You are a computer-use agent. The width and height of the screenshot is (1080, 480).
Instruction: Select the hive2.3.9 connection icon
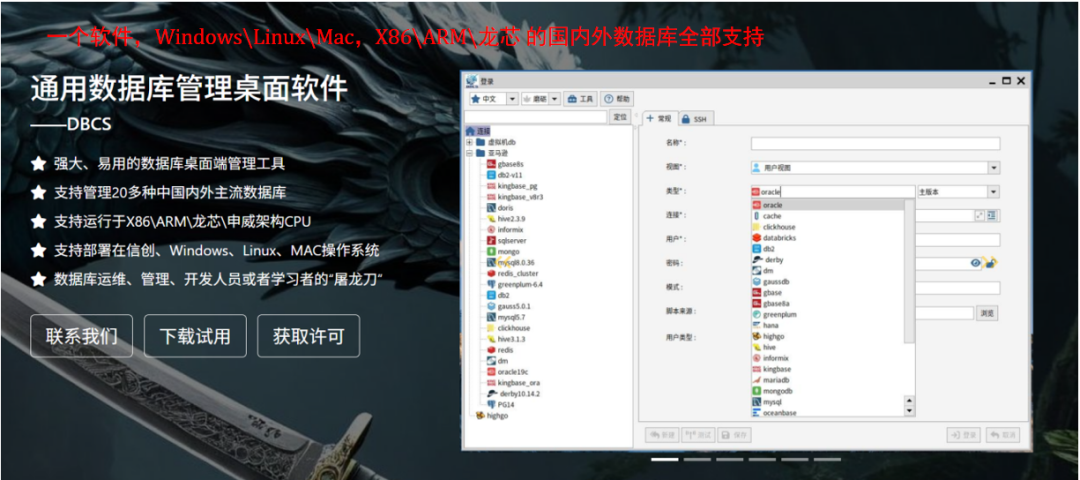coord(491,218)
